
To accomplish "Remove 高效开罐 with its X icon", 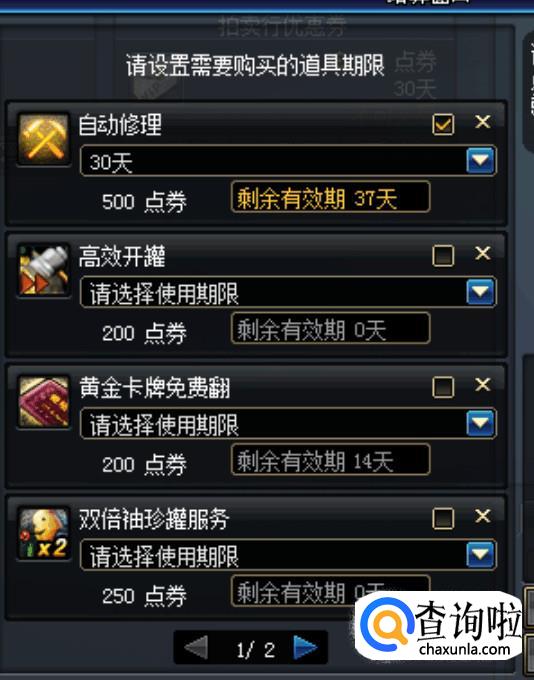I will pos(482,253).
